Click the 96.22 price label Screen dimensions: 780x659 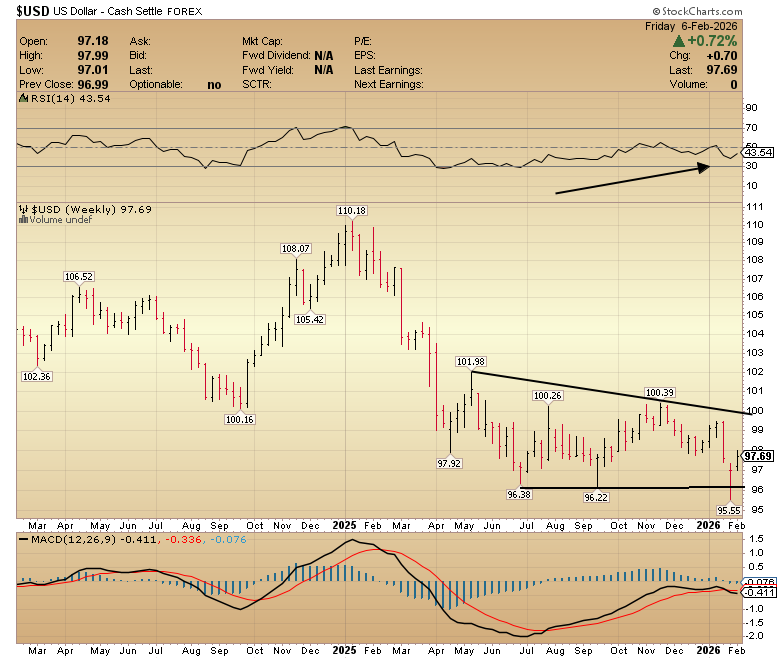[596, 497]
